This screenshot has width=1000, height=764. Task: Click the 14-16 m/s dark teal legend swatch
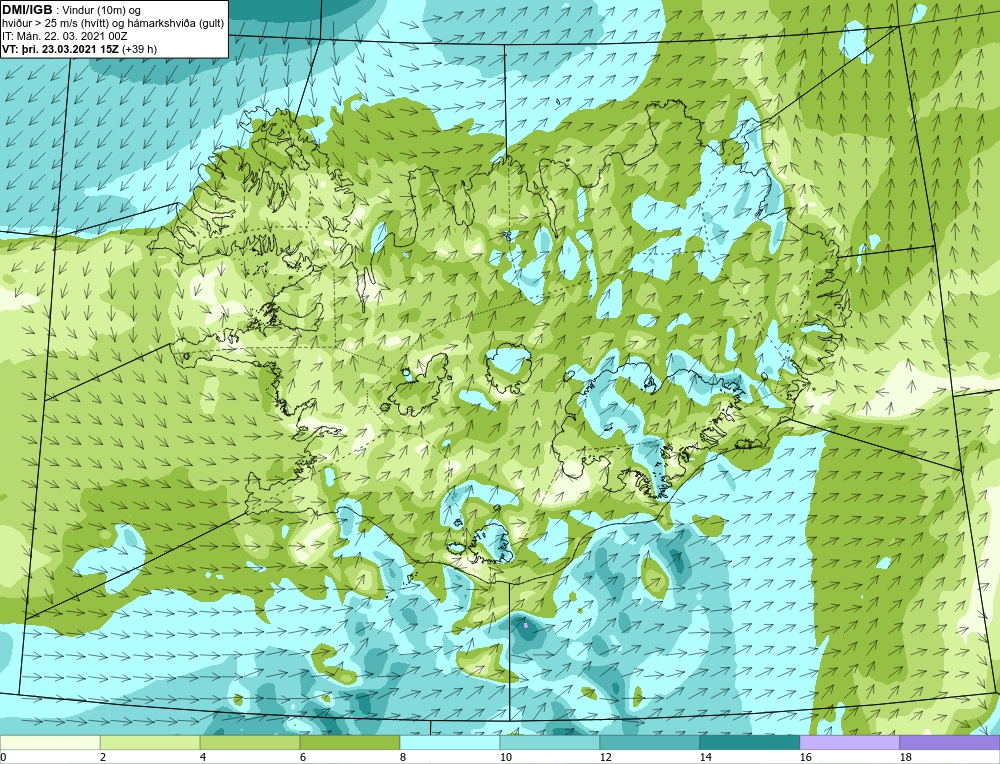750,742
